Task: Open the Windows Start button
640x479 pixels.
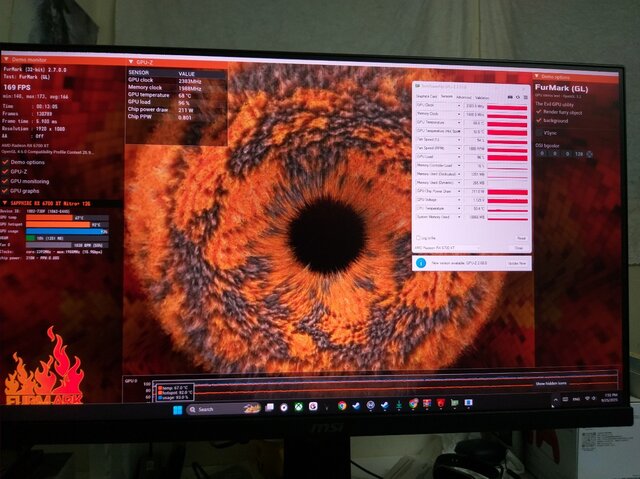Action: [x=178, y=410]
